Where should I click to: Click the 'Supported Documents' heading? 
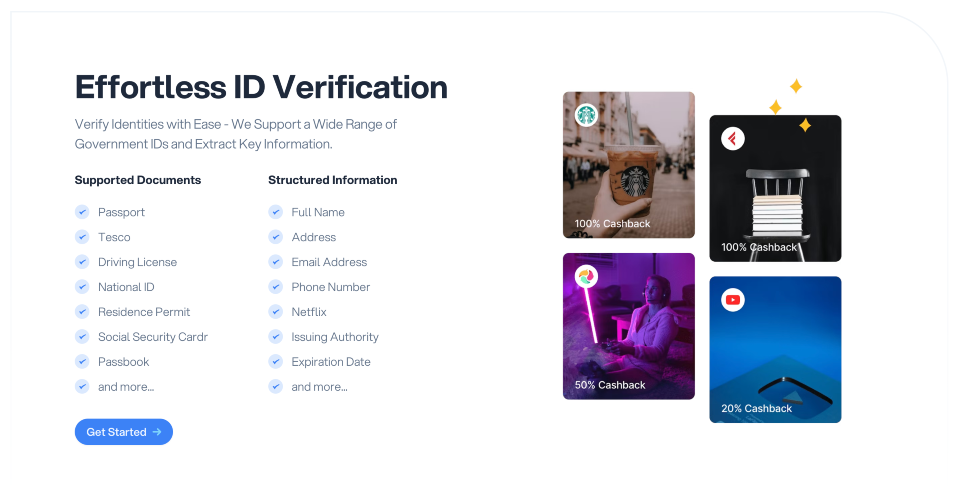click(x=138, y=180)
